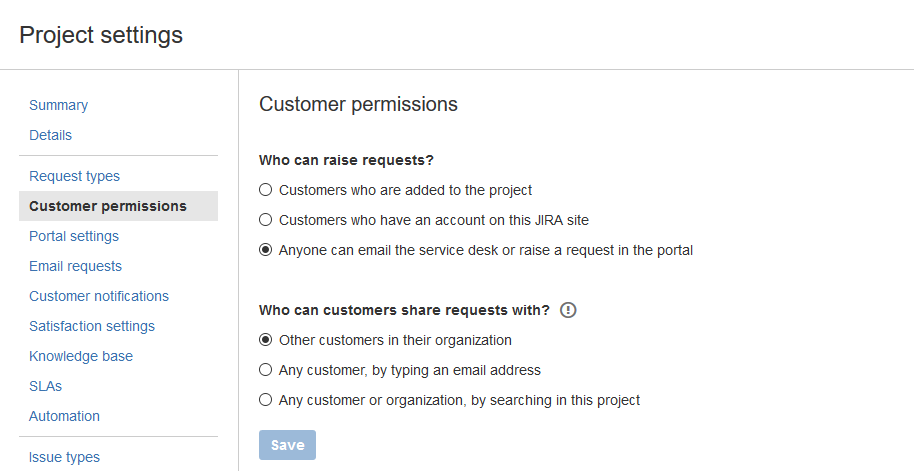Select 'Other customers in their organization' radio

tap(266, 340)
